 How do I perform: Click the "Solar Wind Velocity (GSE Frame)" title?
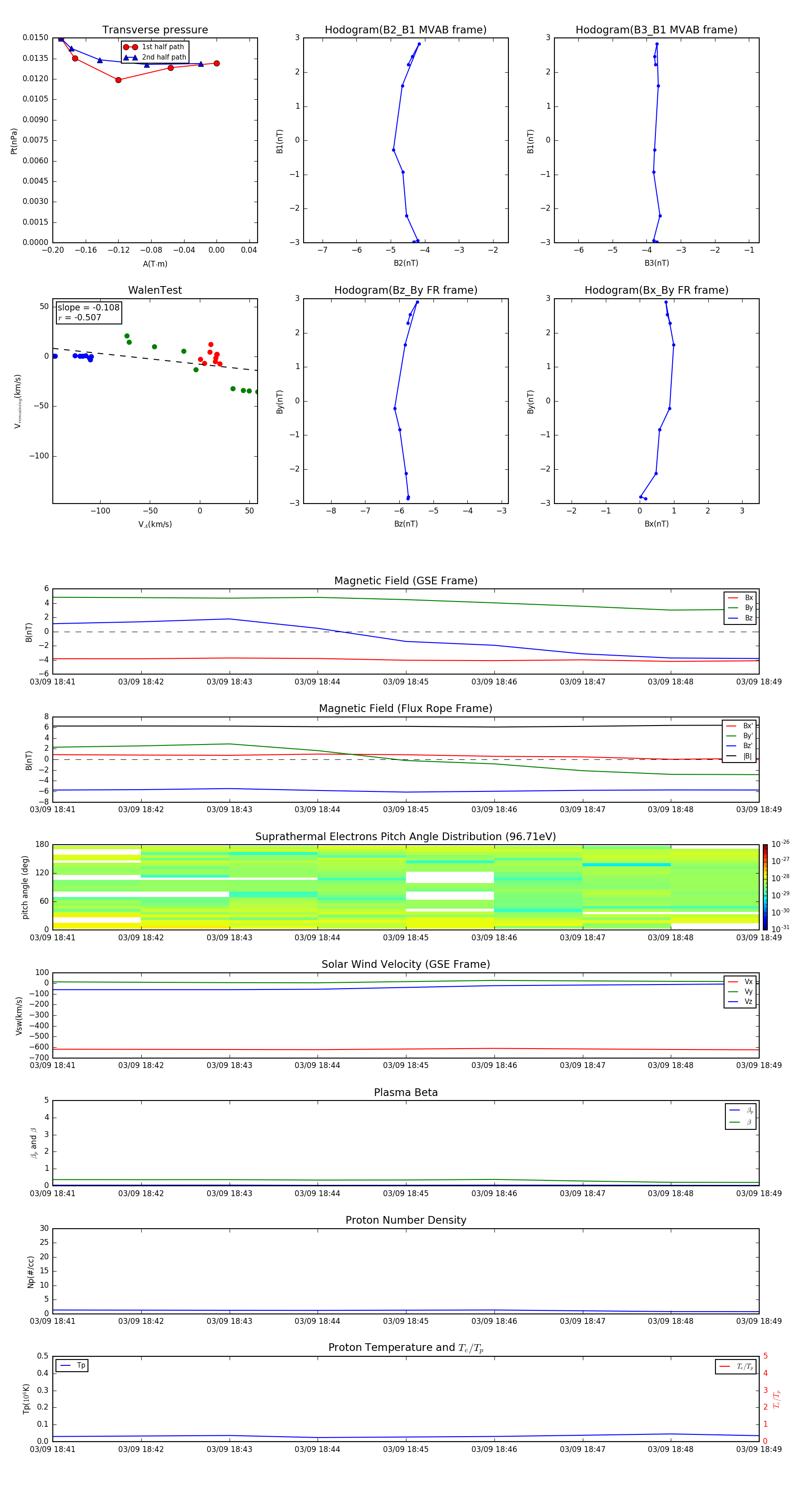coord(406,964)
